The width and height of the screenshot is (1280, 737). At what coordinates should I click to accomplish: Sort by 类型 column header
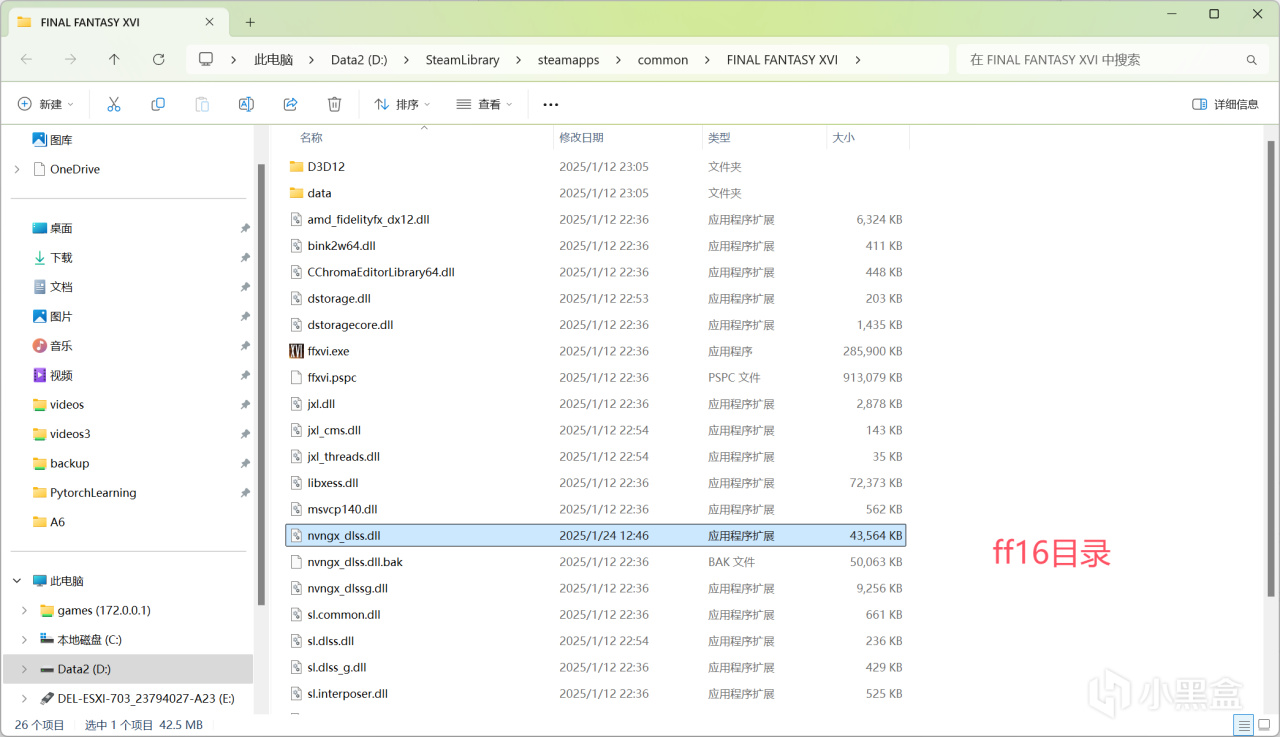(x=719, y=138)
